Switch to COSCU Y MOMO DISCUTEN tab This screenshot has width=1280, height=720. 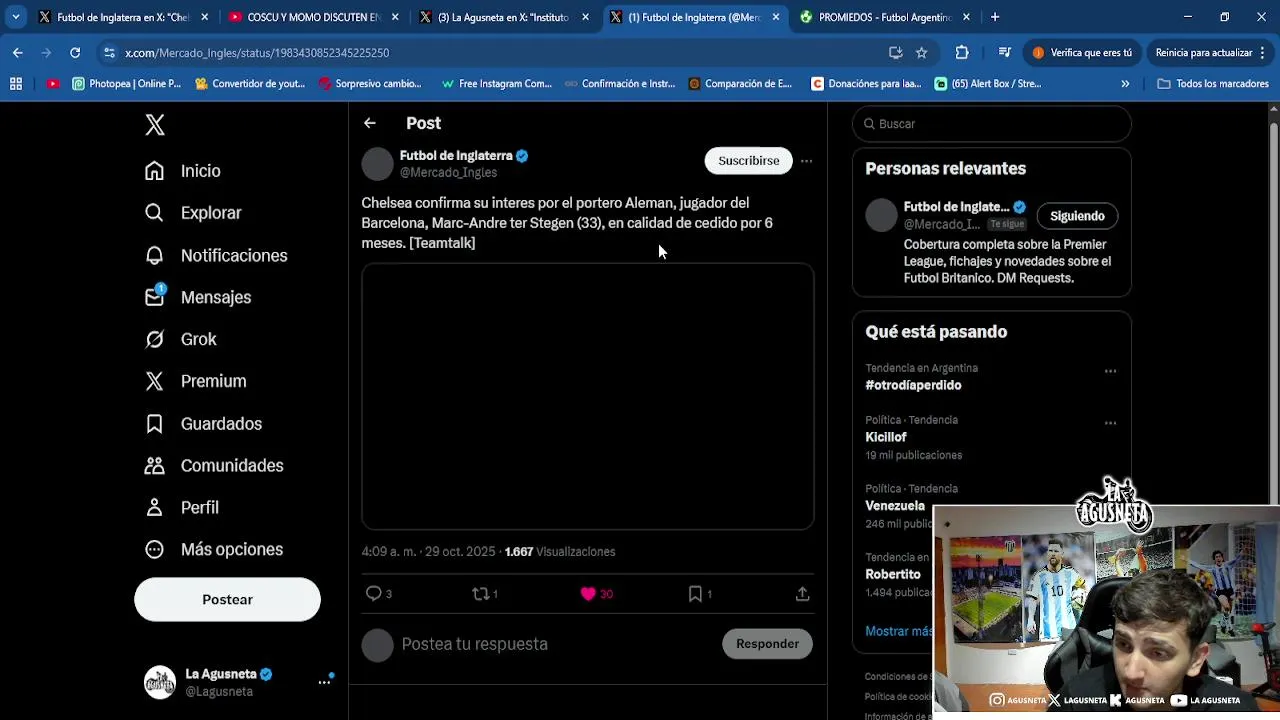(x=312, y=17)
